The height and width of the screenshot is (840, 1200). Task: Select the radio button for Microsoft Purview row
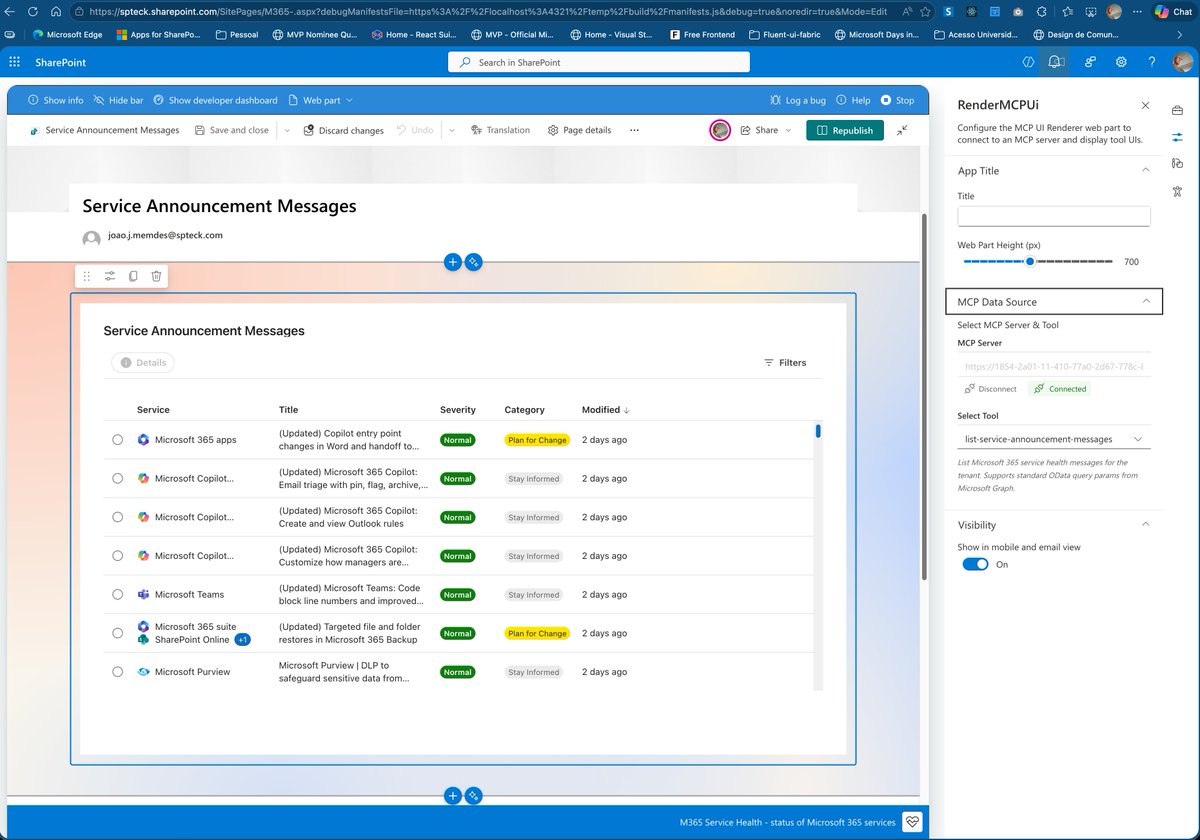(x=117, y=672)
